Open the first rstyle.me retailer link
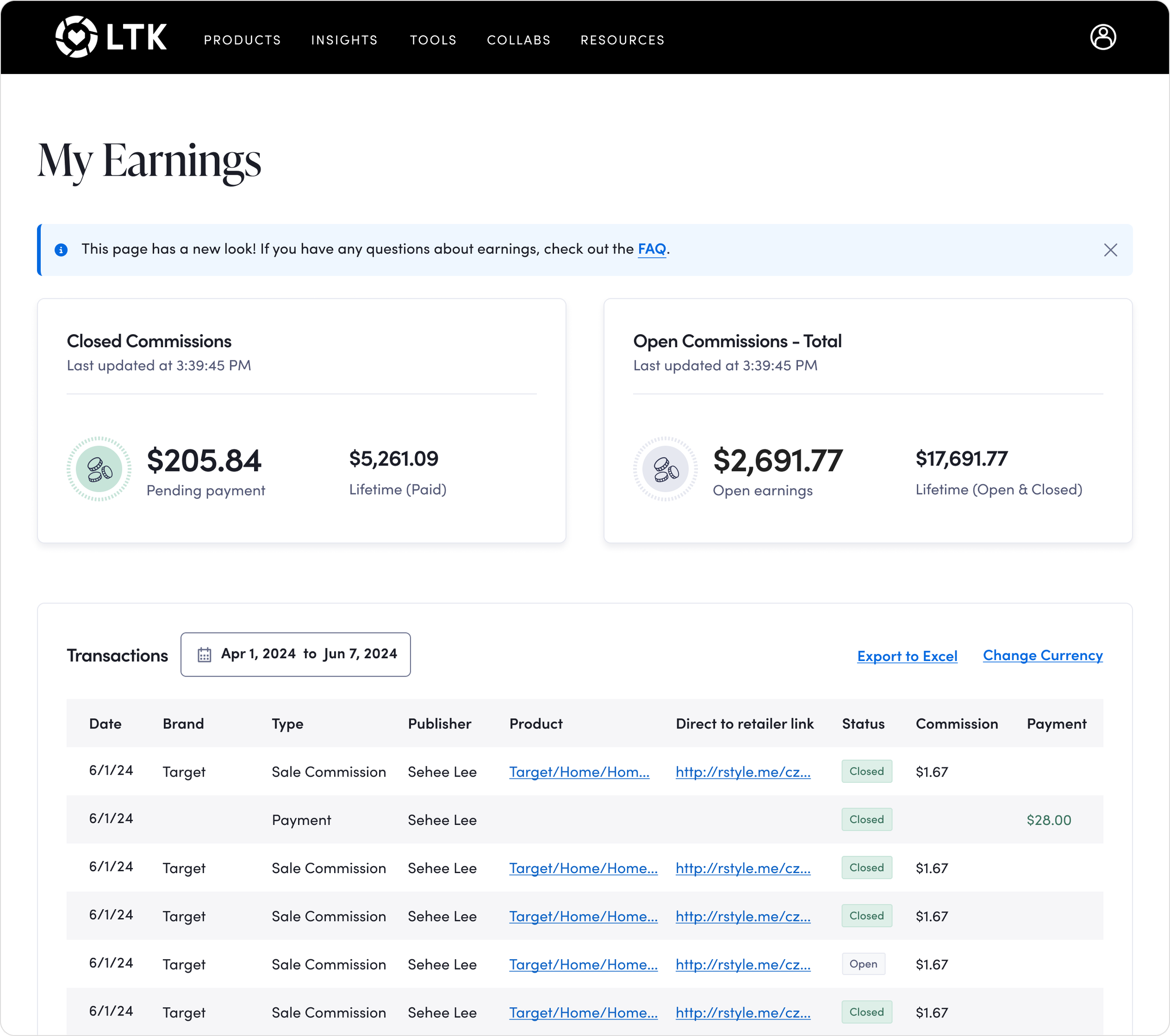Image resolution: width=1170 pixels, height=1036 pixels. coord(743,772)
